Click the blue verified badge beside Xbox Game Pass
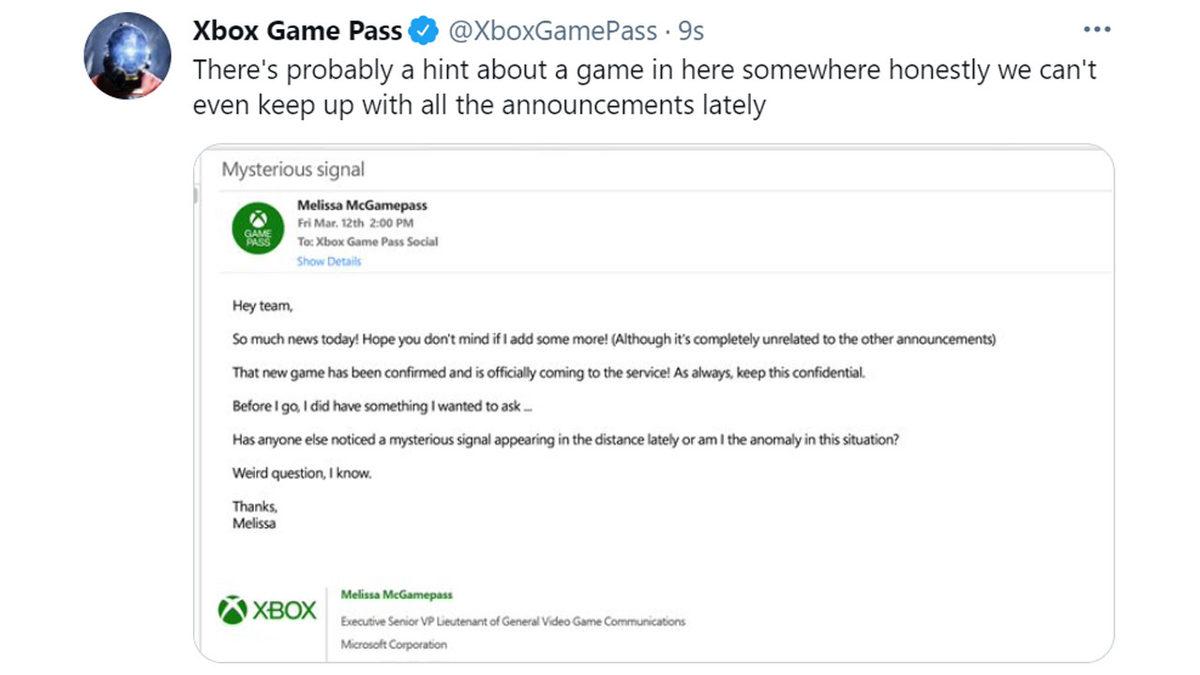This screenshot has width=1200, height=675. (424, 30)
